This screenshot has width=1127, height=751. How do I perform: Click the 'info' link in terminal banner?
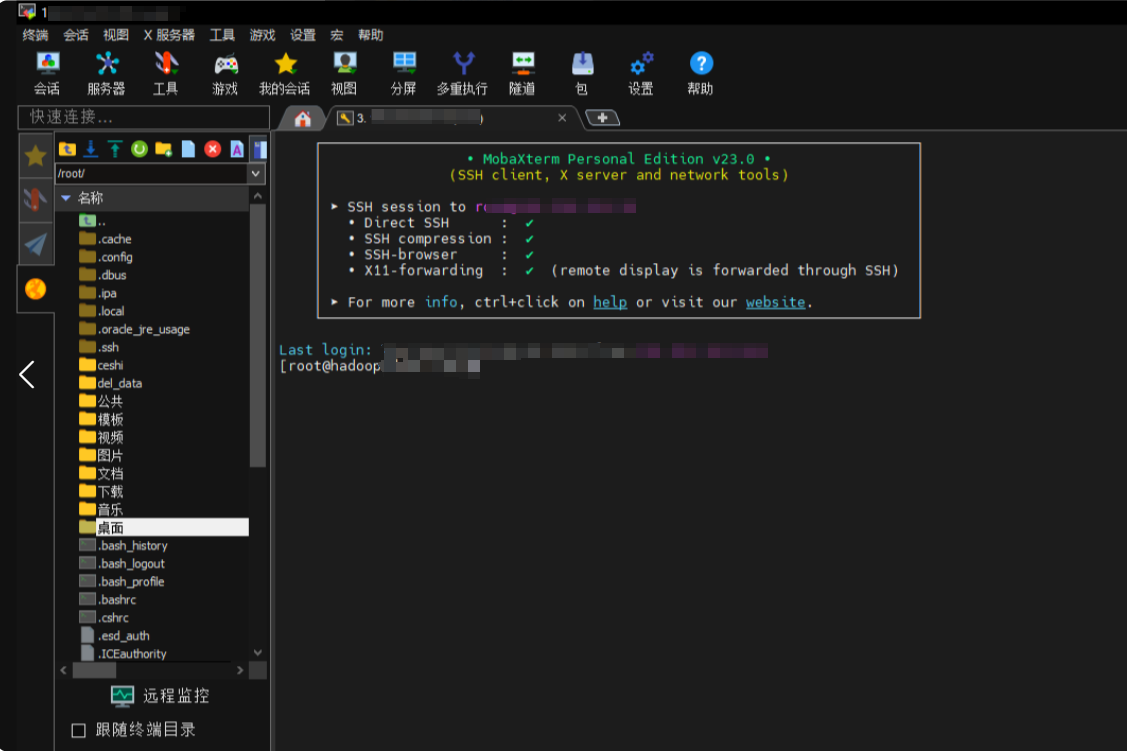point(441,303)
